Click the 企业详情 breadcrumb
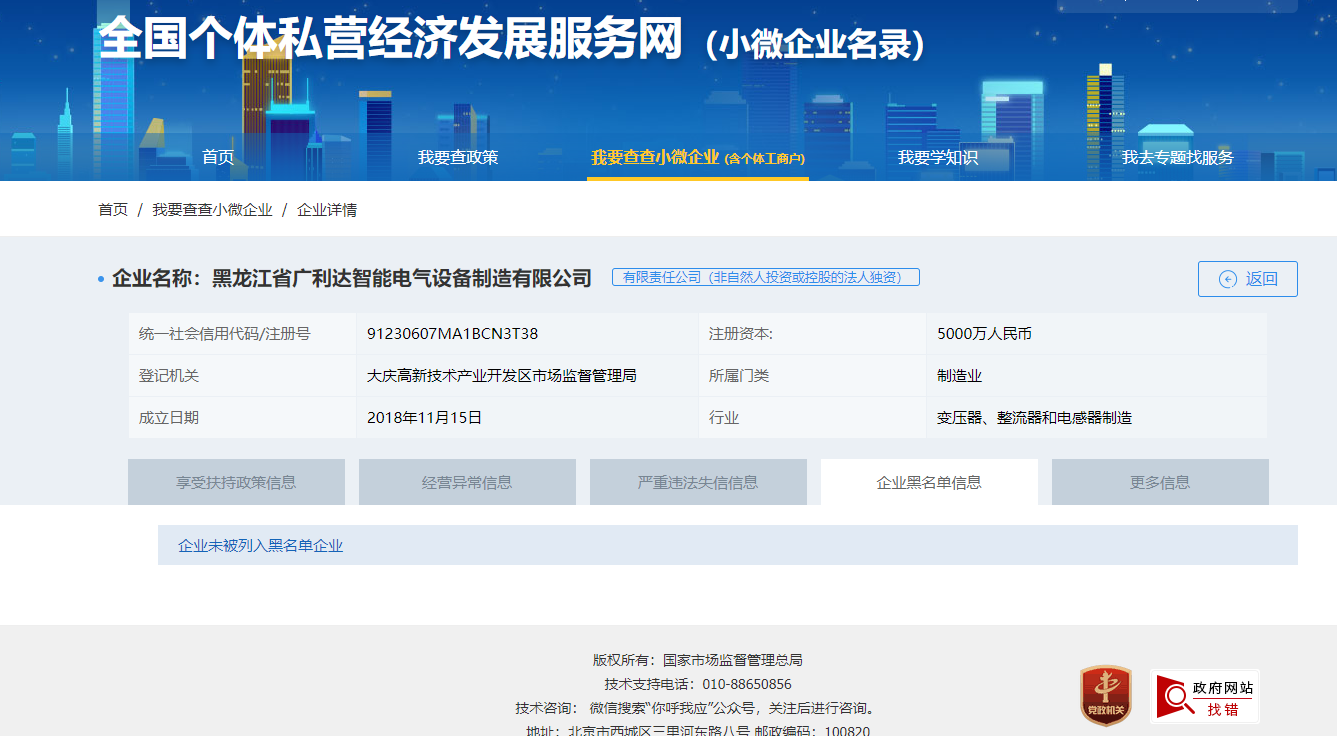The width and height of the screenshot is (1337, 736). tap(327, 210)
